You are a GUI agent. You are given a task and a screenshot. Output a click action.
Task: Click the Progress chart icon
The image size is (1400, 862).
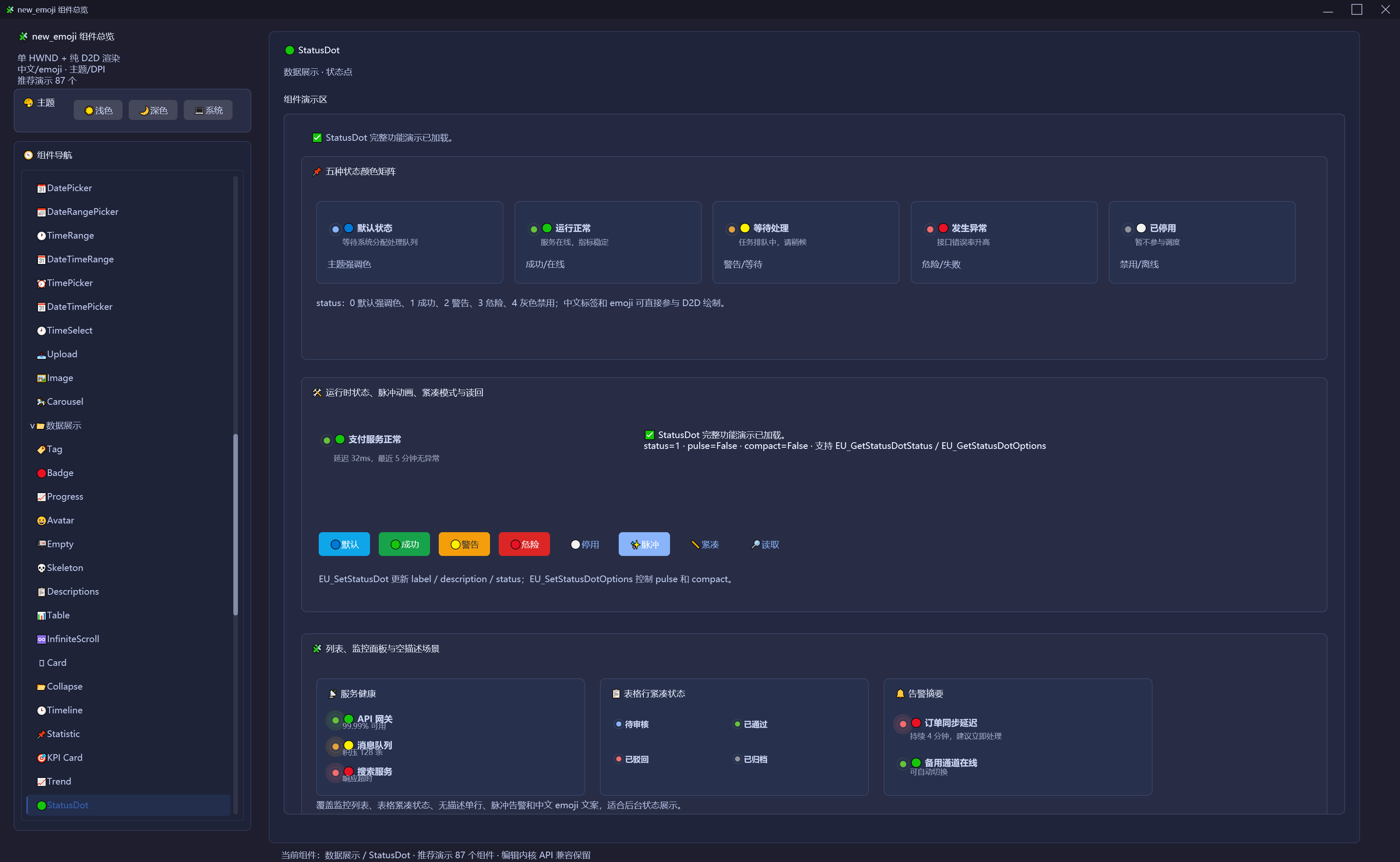[x=41, y=497]
